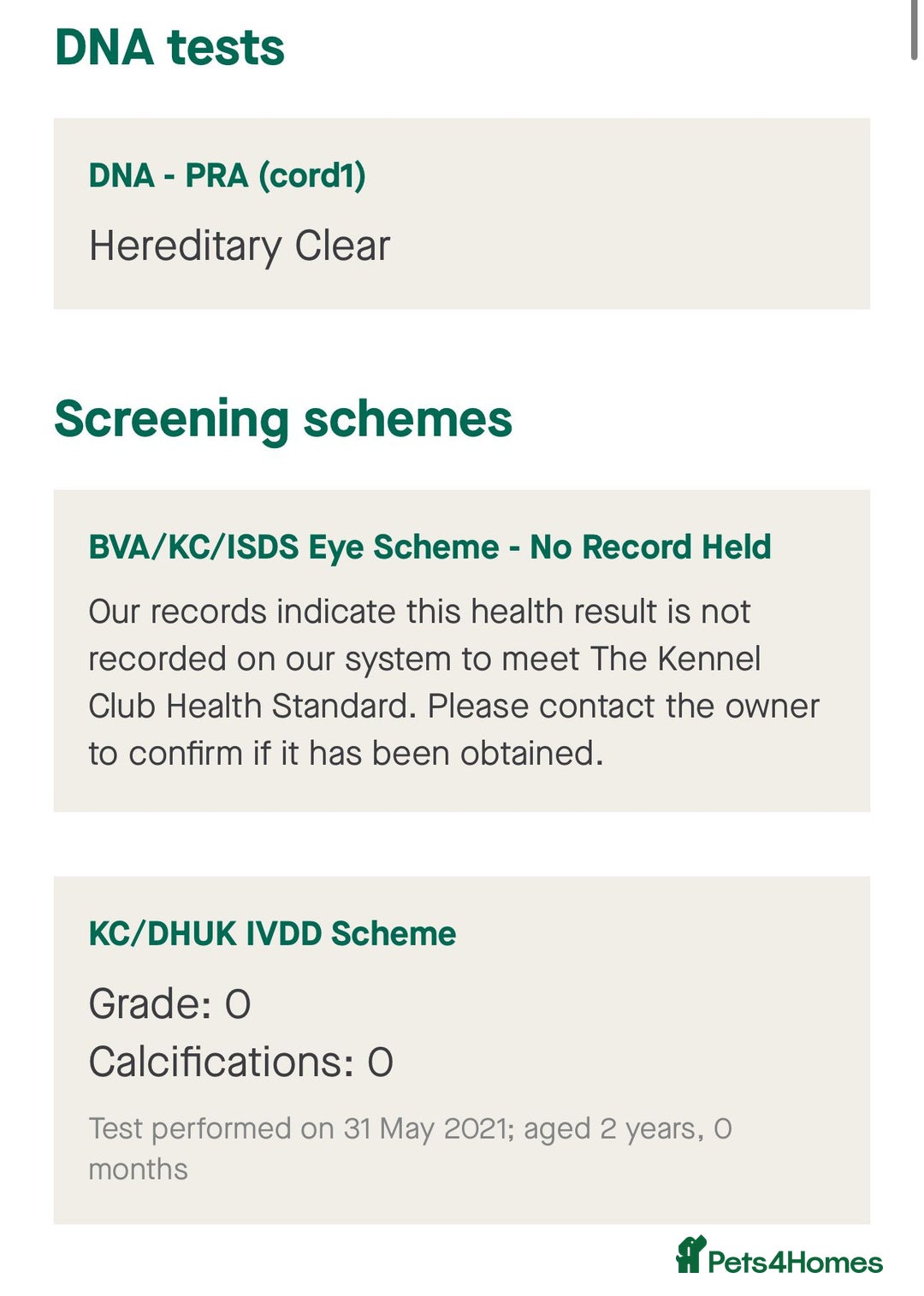
Task: Click the Pets4Homes watermark text
Action: click(795, 1263)
